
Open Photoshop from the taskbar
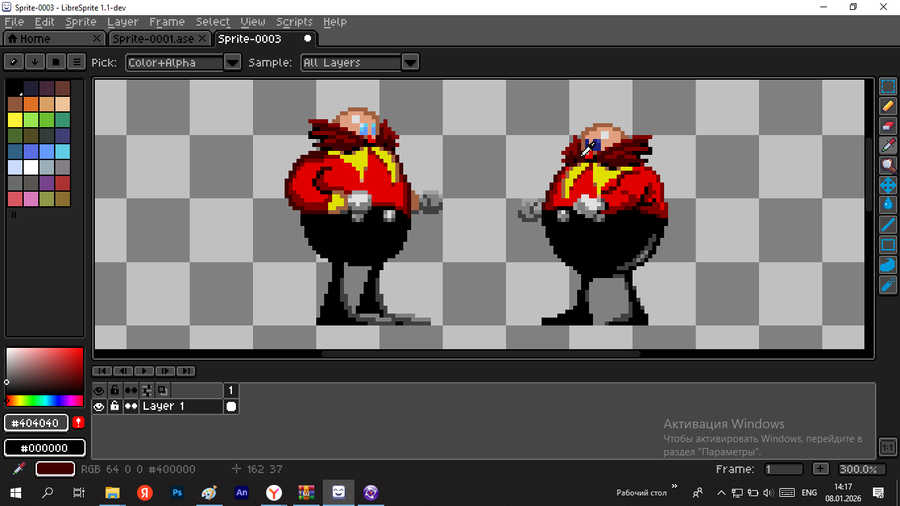(177, 492)
